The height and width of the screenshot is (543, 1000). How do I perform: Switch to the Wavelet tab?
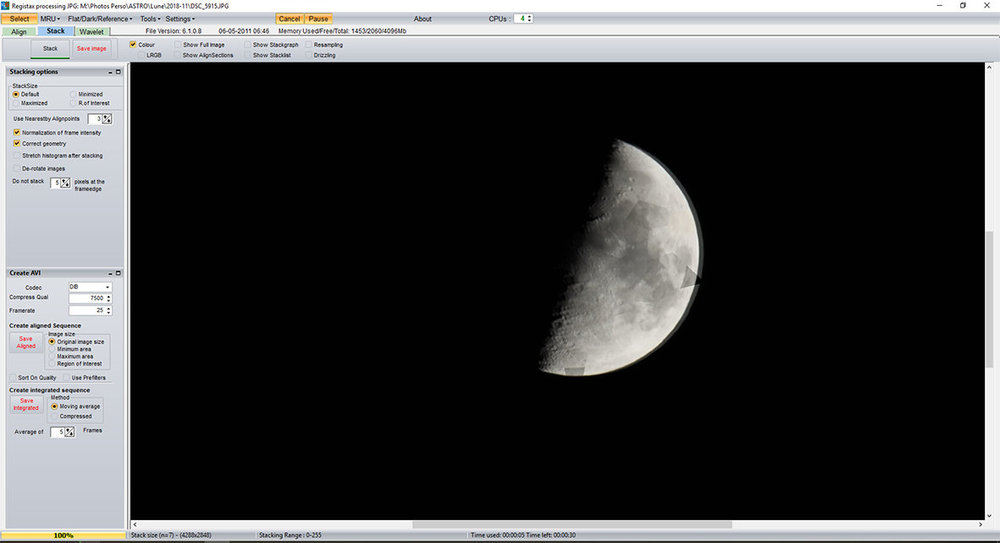[91, 31]
